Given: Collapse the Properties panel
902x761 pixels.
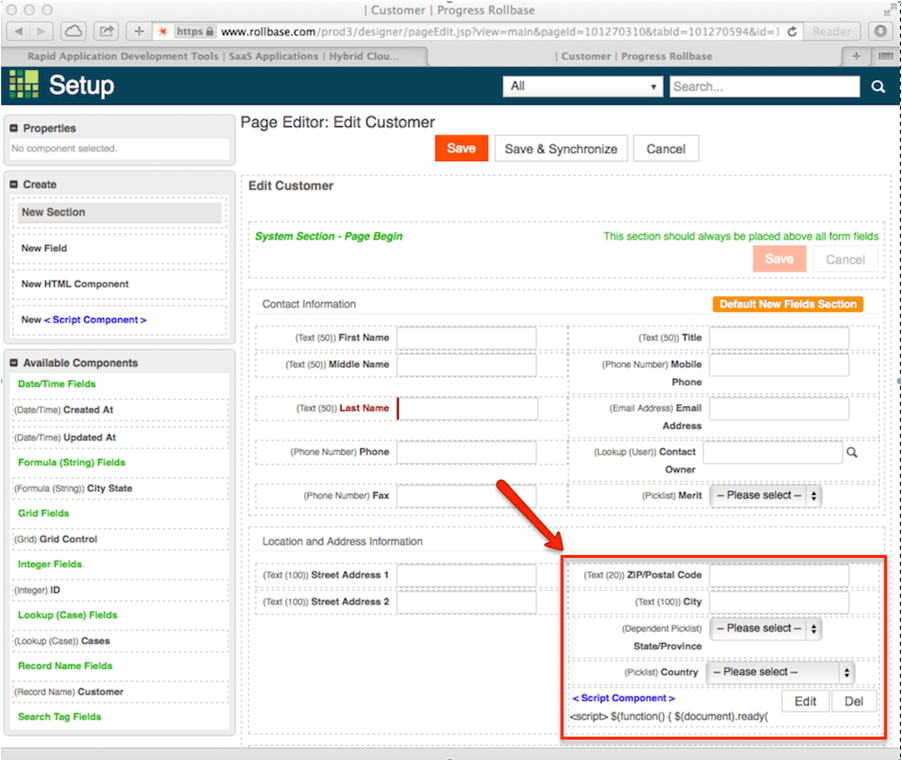Looking at the screenshot, I should pos(13,128).
